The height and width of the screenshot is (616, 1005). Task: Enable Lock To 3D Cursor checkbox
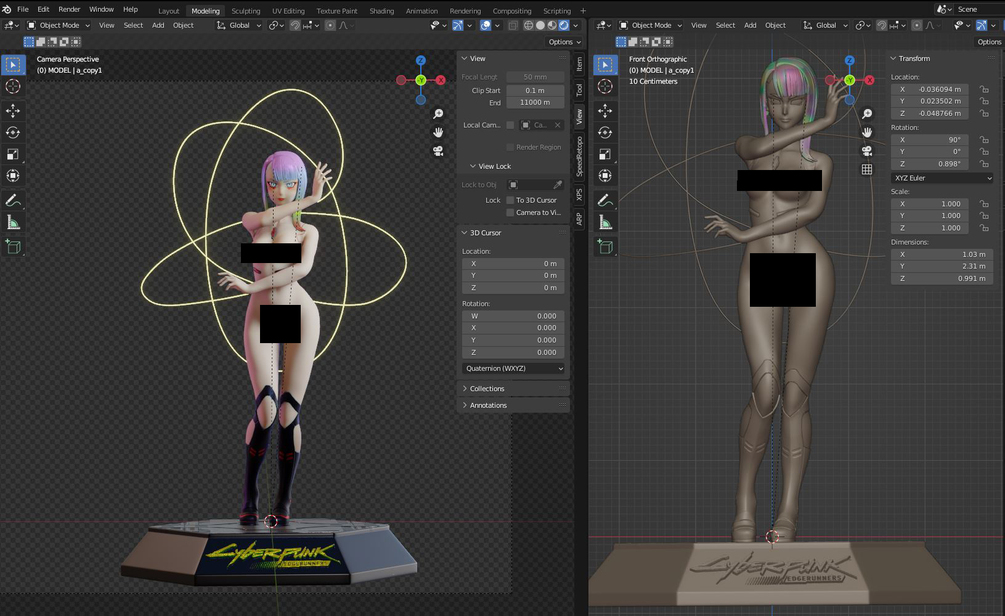pos(510,200)
